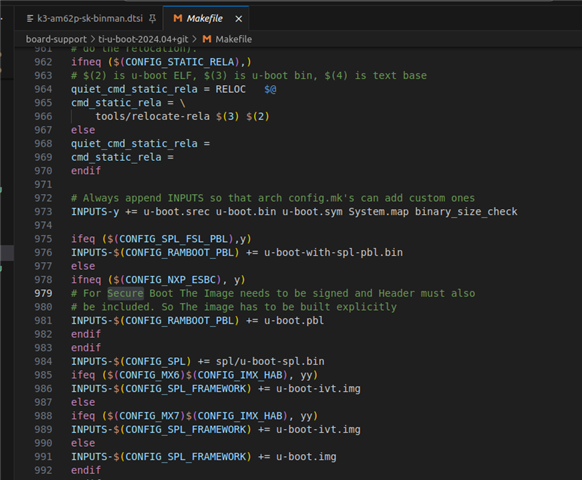Click line number 973 for INPUTS-y line

43,212
